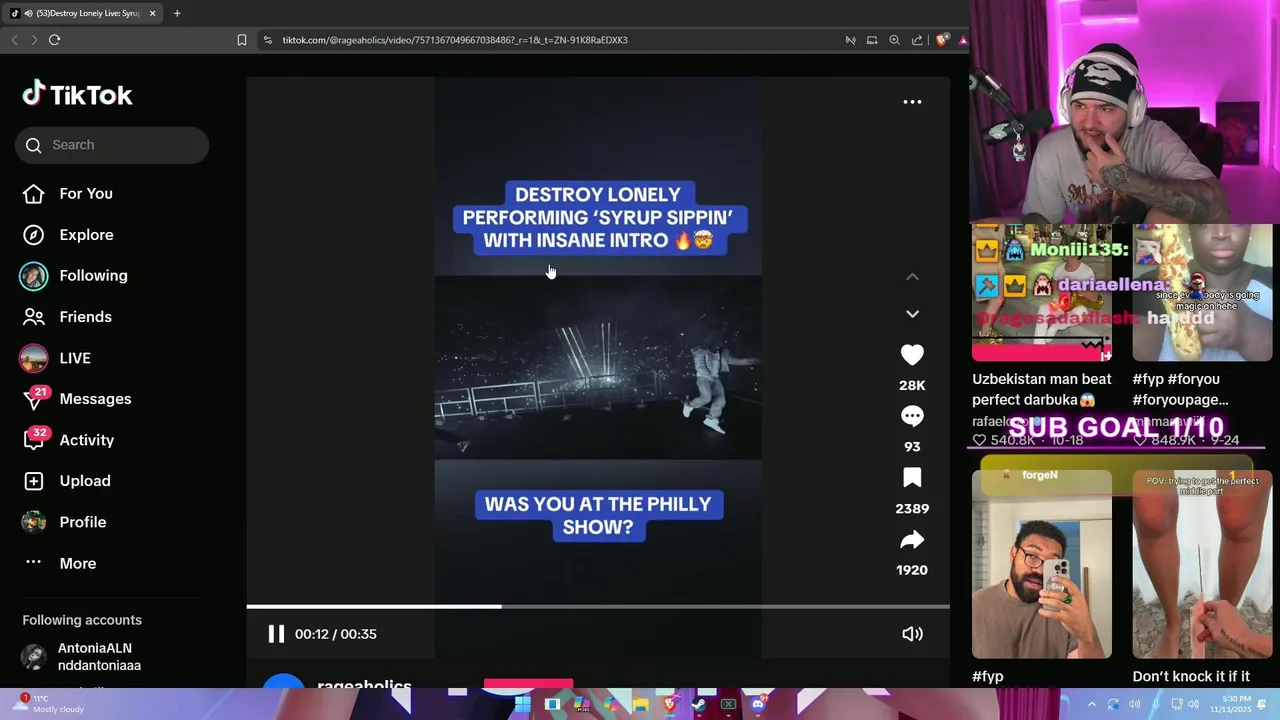
Task: Click the TikTok logo
Action: coord(78,95)
